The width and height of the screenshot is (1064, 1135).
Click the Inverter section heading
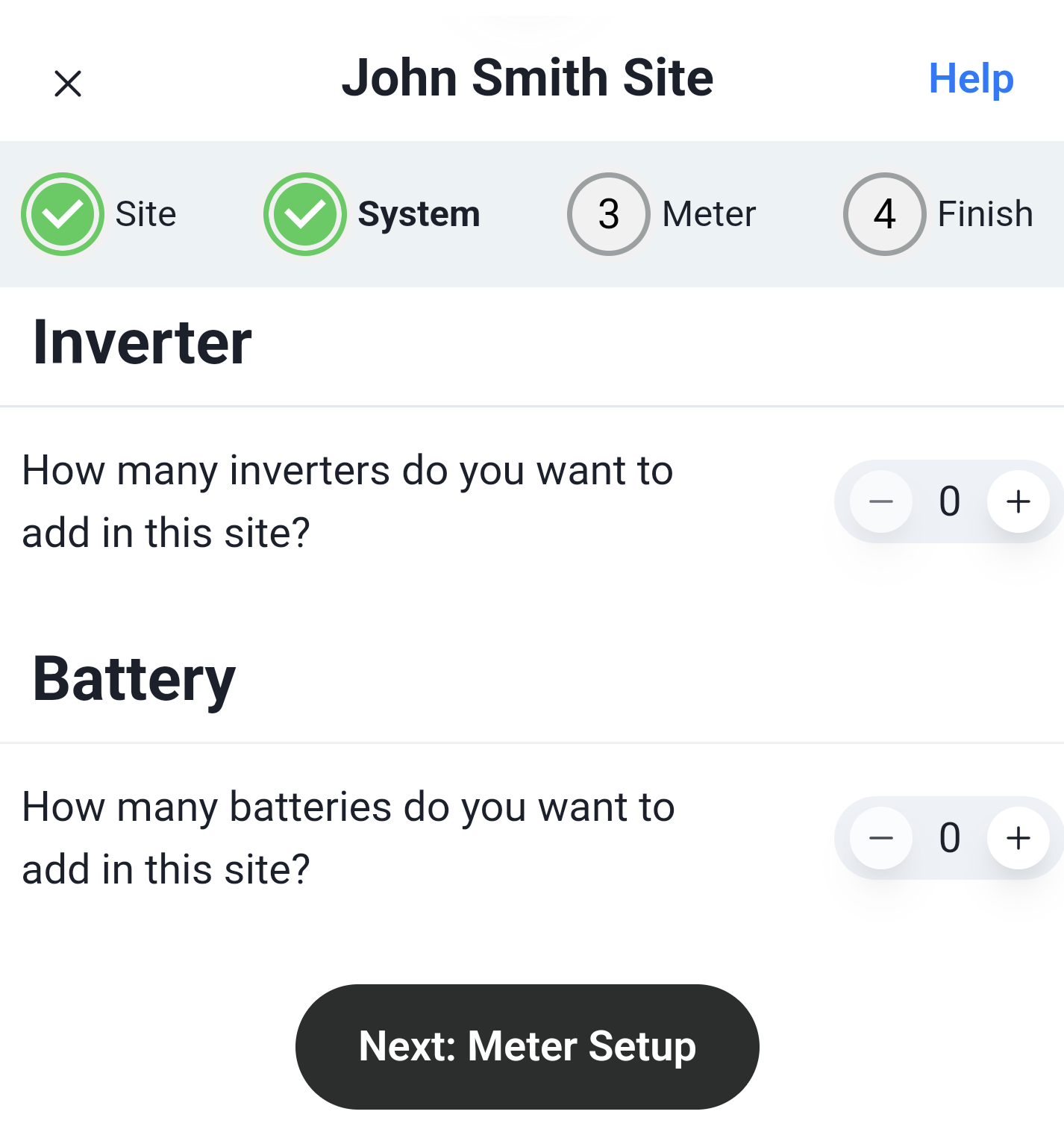pos(143,343)
